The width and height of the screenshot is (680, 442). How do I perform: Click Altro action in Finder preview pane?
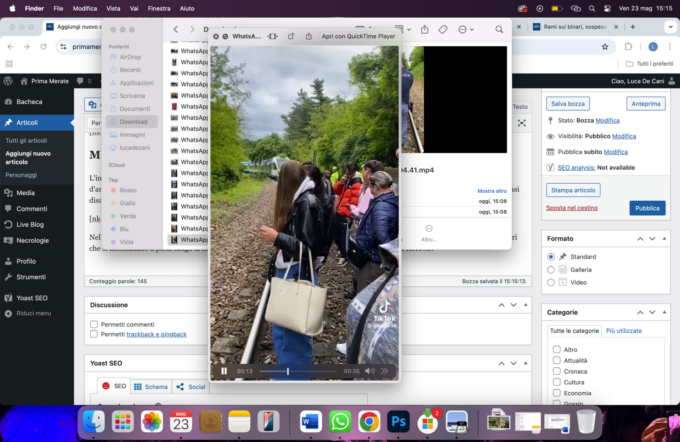coord(428,233)
